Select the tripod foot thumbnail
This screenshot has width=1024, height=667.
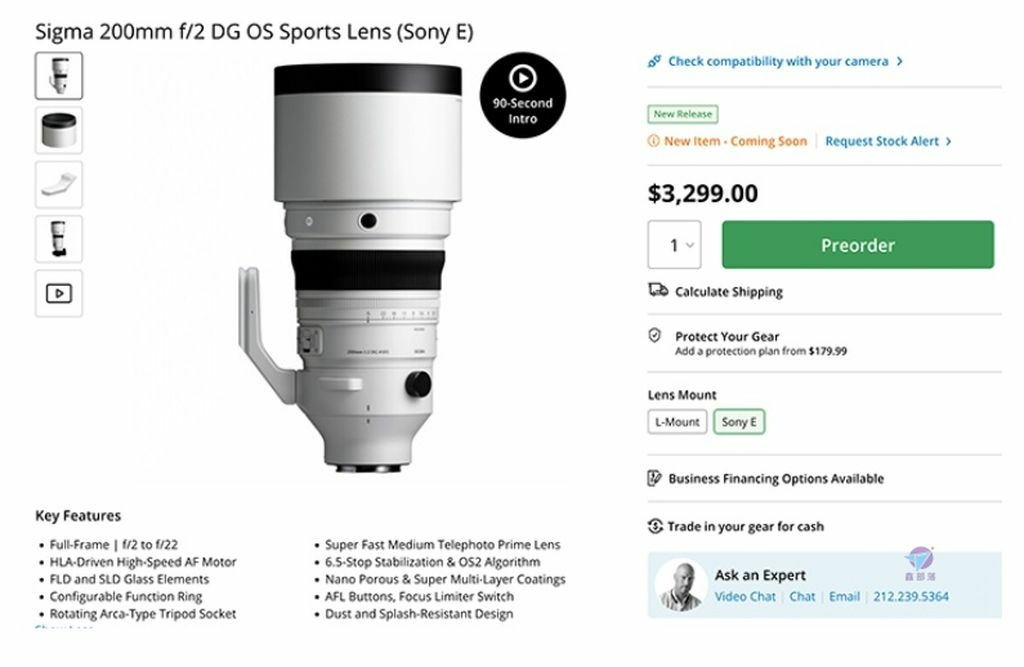click(x=59, y=185)
